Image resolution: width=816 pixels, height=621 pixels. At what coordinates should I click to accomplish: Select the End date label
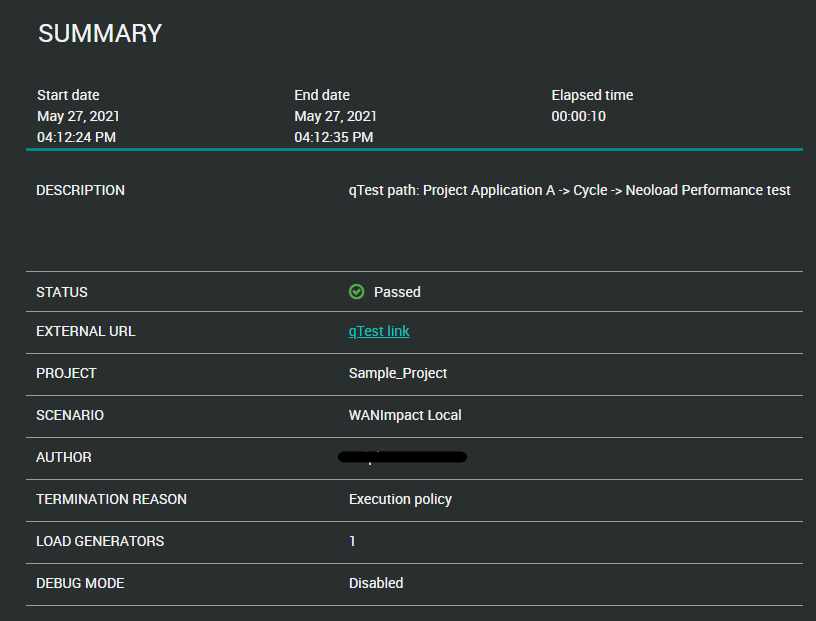(x=322, y=95)
